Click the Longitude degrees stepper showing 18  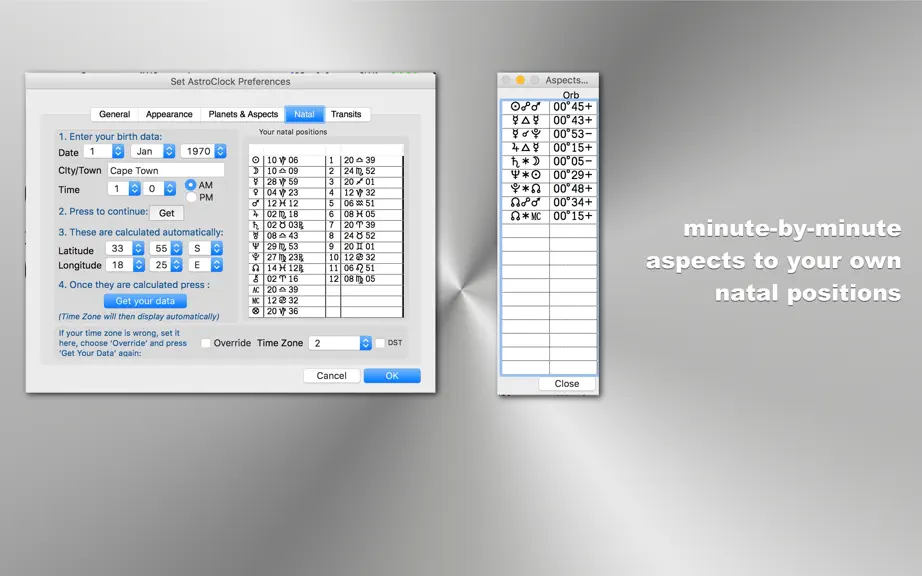138,265
